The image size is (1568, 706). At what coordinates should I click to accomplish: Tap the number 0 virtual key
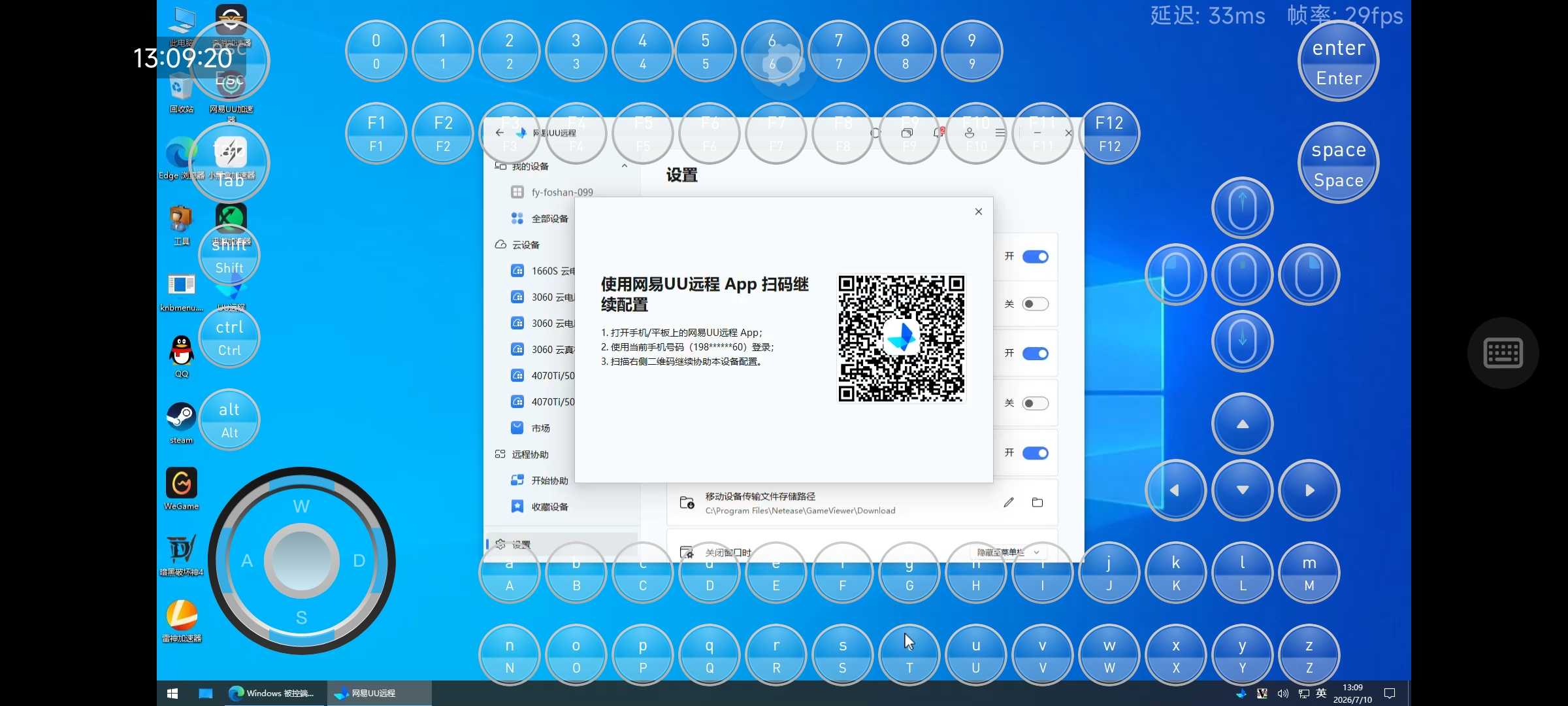pos(376,51)
